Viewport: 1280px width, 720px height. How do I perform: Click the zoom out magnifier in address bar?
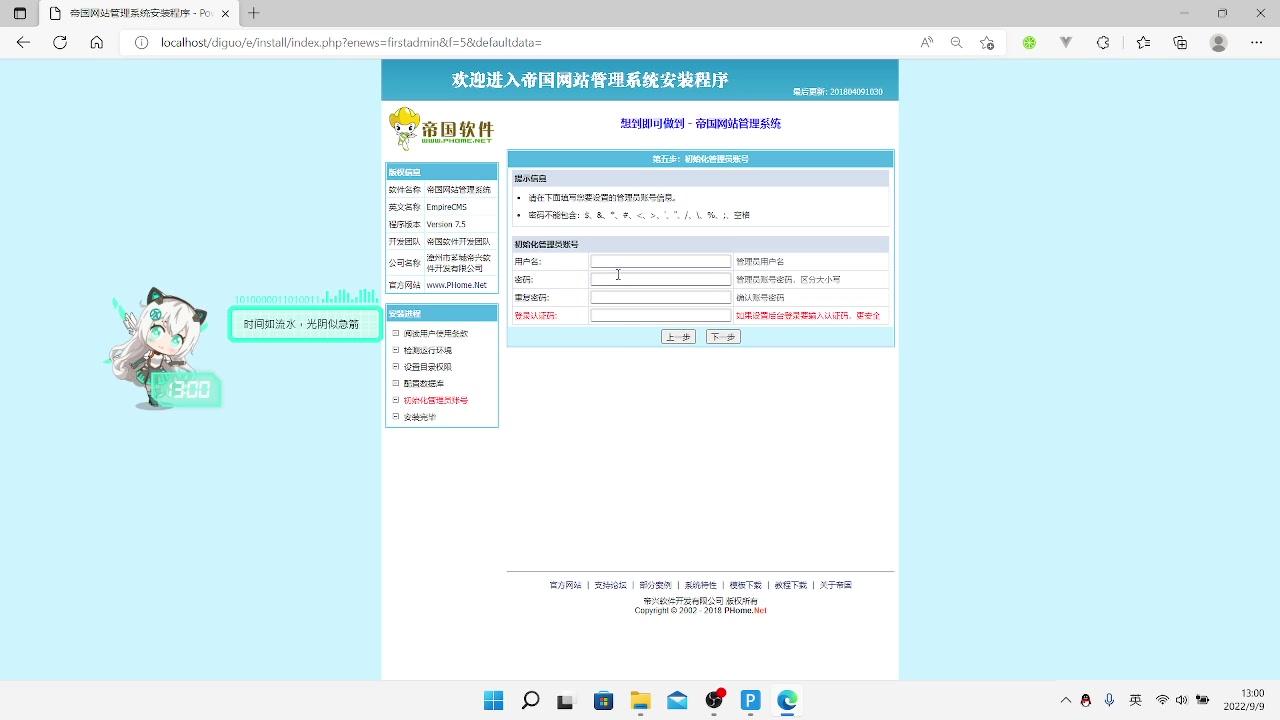(957, 42)
